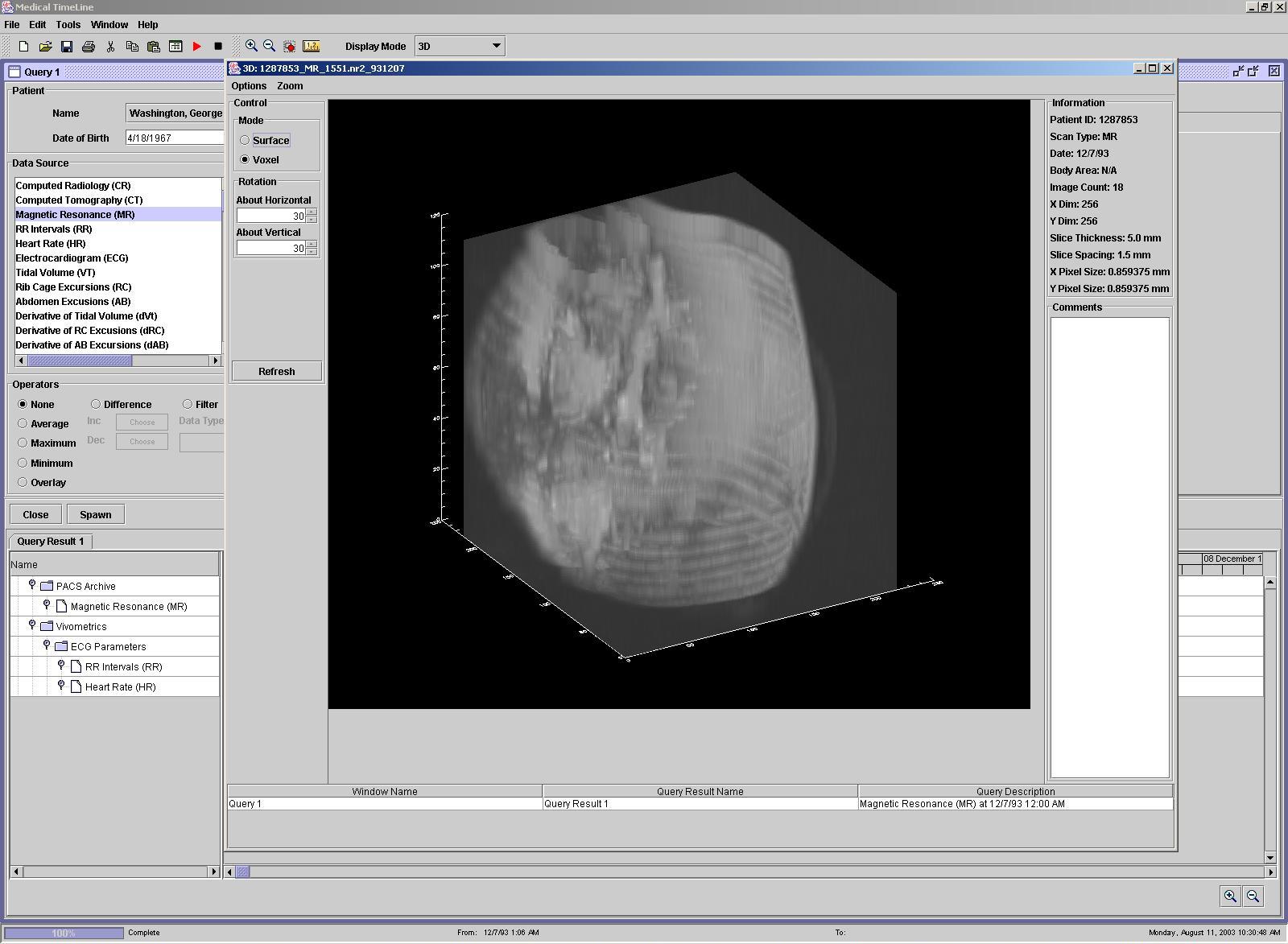The image size is (1288, 944).
Task: Click the 3D window title bar icon
Action: click(x=234, y=68)
